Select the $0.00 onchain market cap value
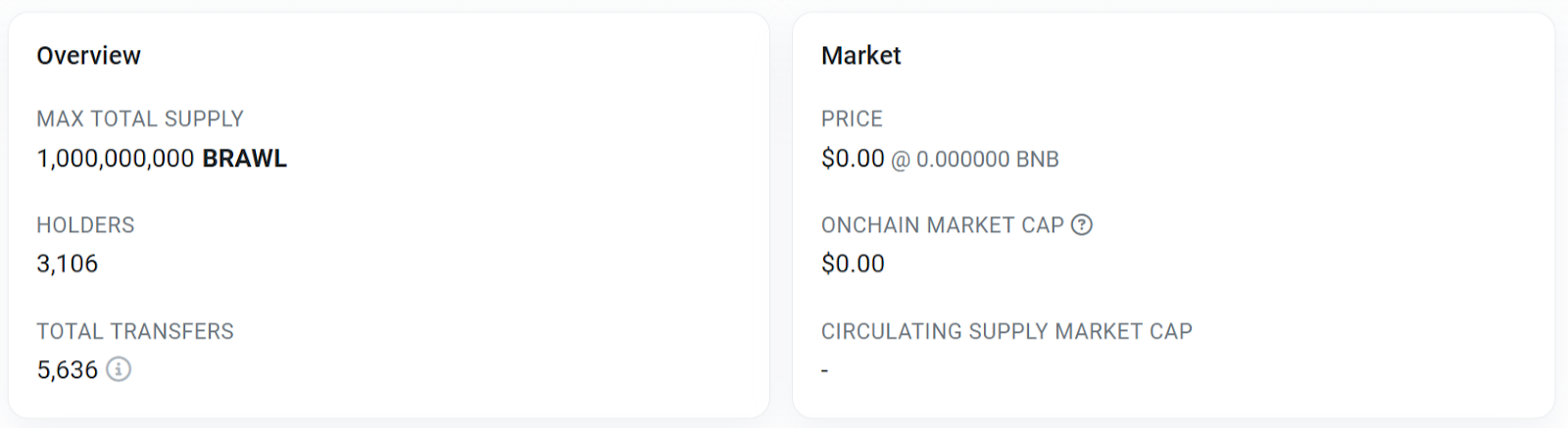The image size is (1568, 428). pos(853,263)
